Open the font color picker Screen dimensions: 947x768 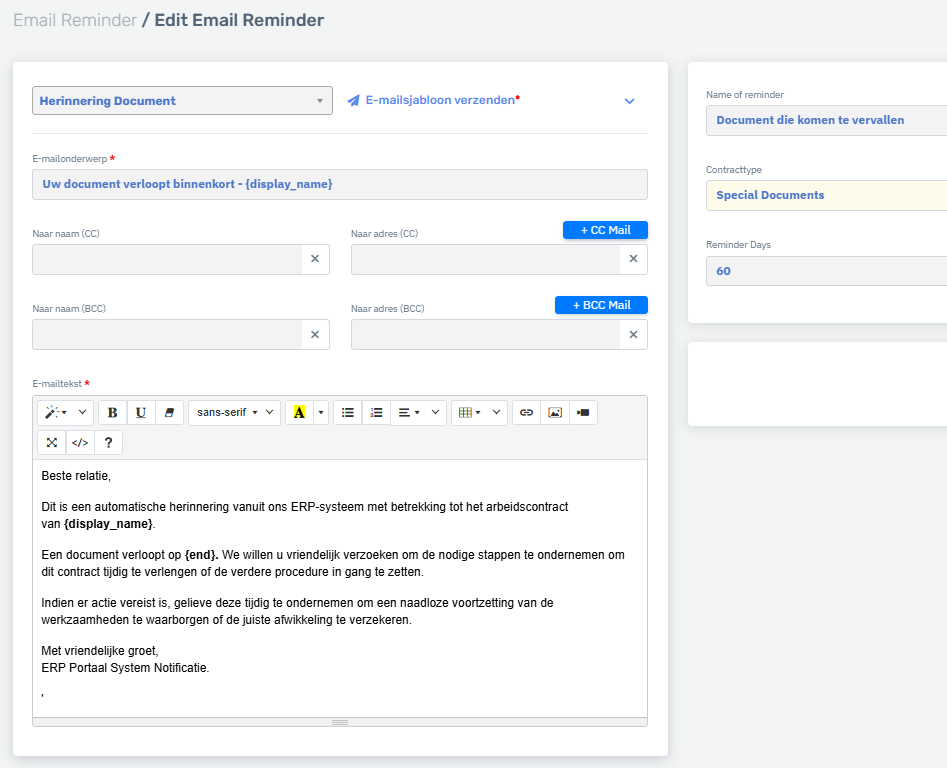pos(300,412)
